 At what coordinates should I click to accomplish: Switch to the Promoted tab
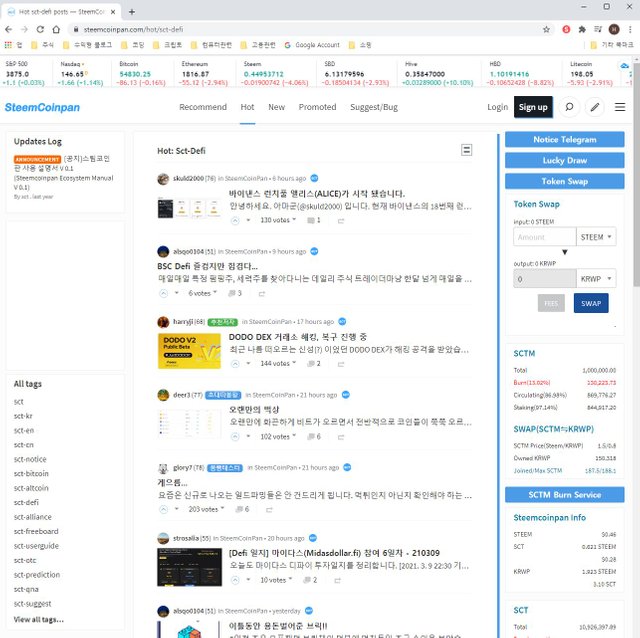(x=317, y=107)
